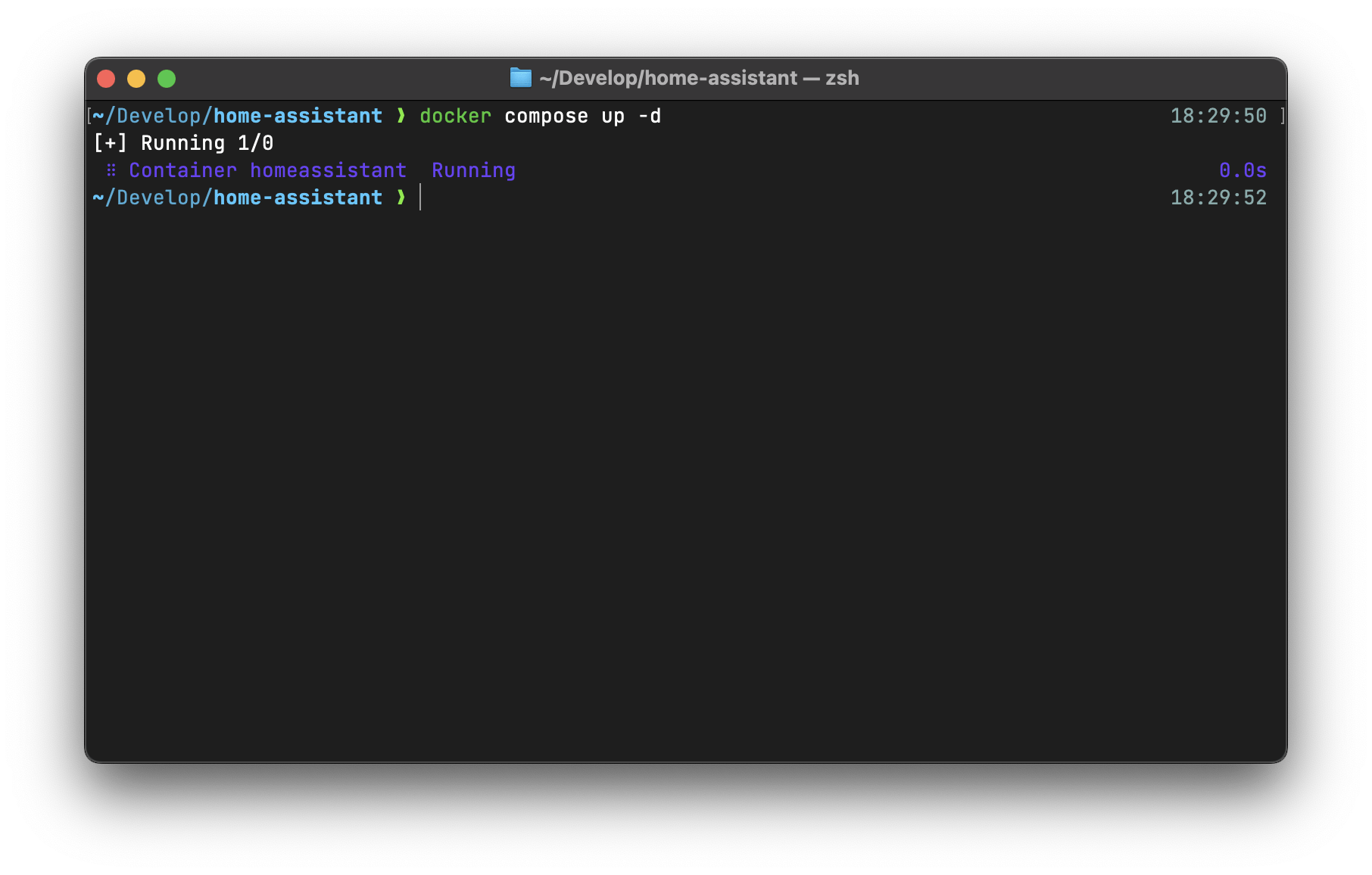Click the 18:29:50 timestamp
This screenshot has width=1372, height=875.
click(x=1218, y=116)
